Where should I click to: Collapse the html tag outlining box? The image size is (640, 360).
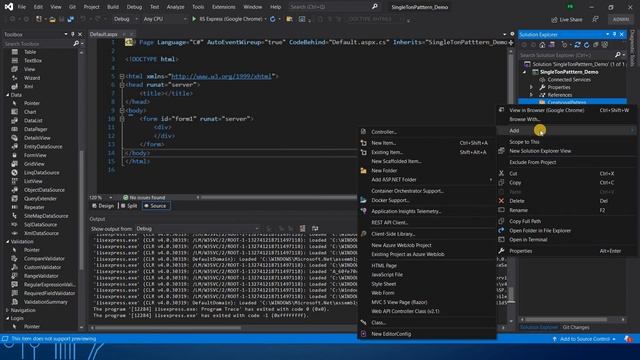[x=122, y=76]
